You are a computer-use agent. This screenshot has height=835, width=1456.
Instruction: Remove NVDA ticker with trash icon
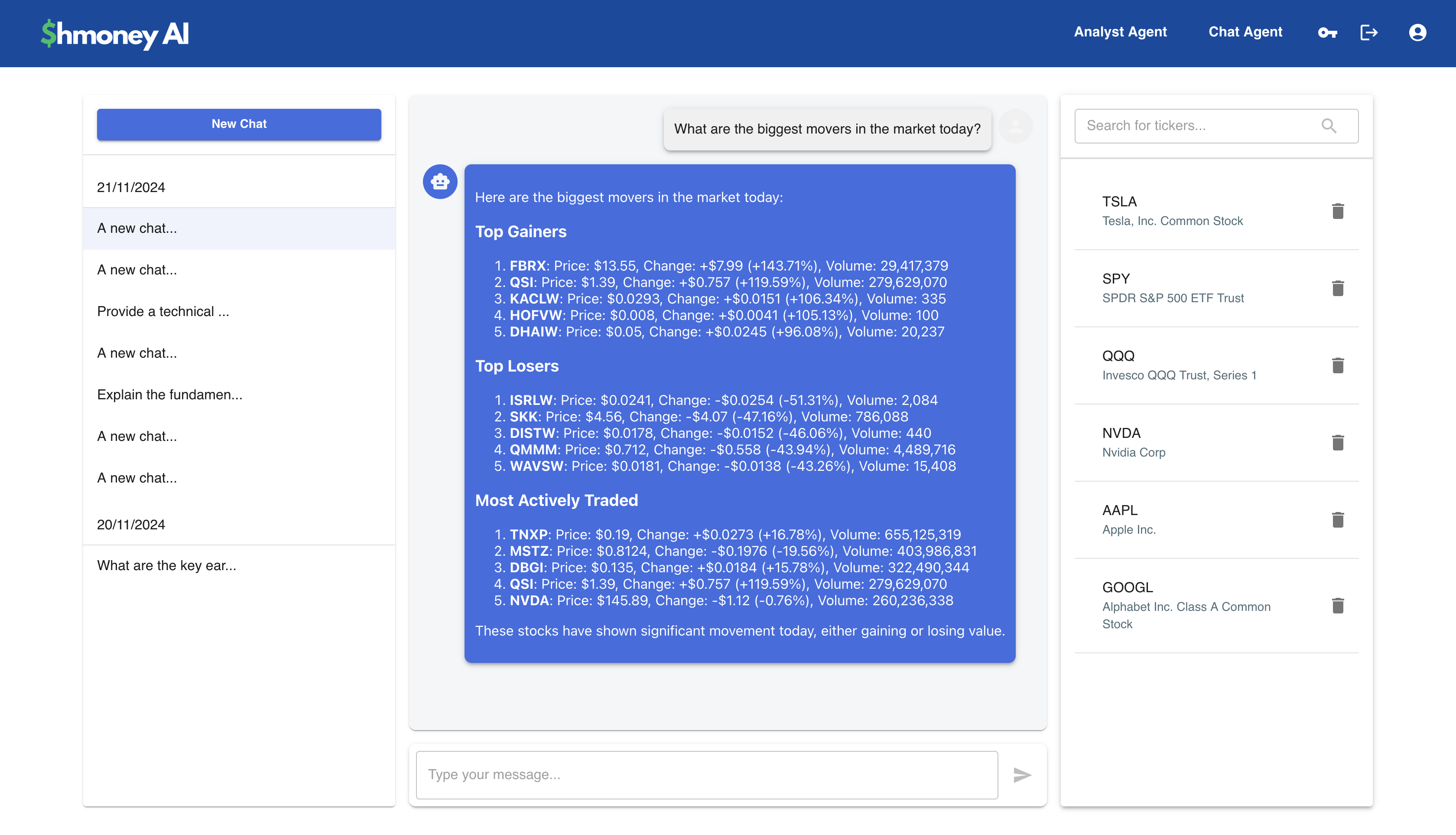tap(1337, 443)
